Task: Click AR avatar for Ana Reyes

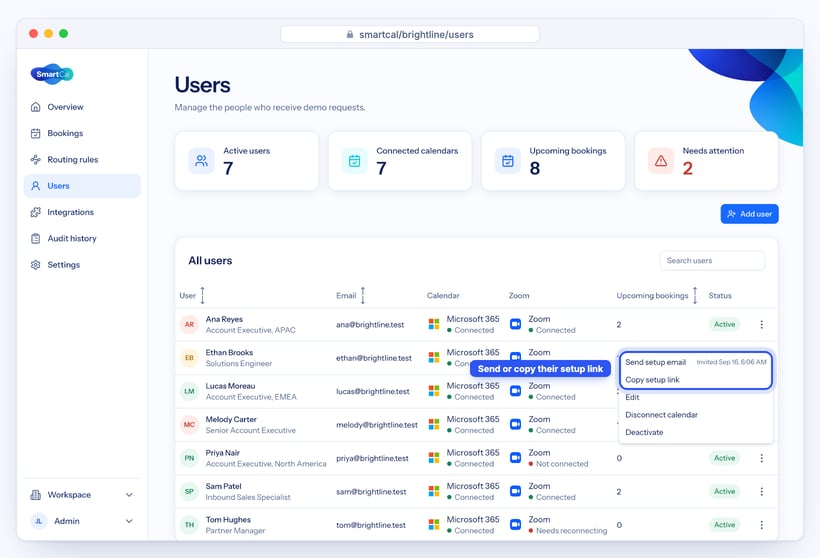Action: point(189,324)
